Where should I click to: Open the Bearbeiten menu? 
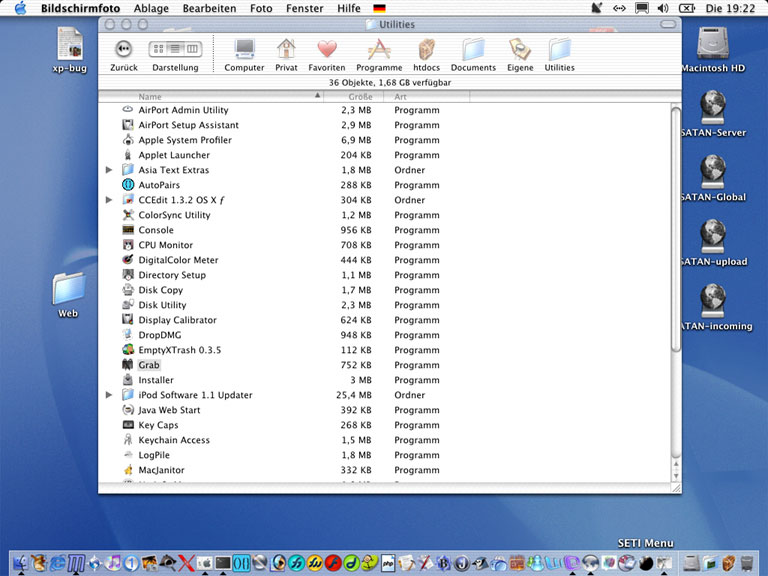(209, 8)
